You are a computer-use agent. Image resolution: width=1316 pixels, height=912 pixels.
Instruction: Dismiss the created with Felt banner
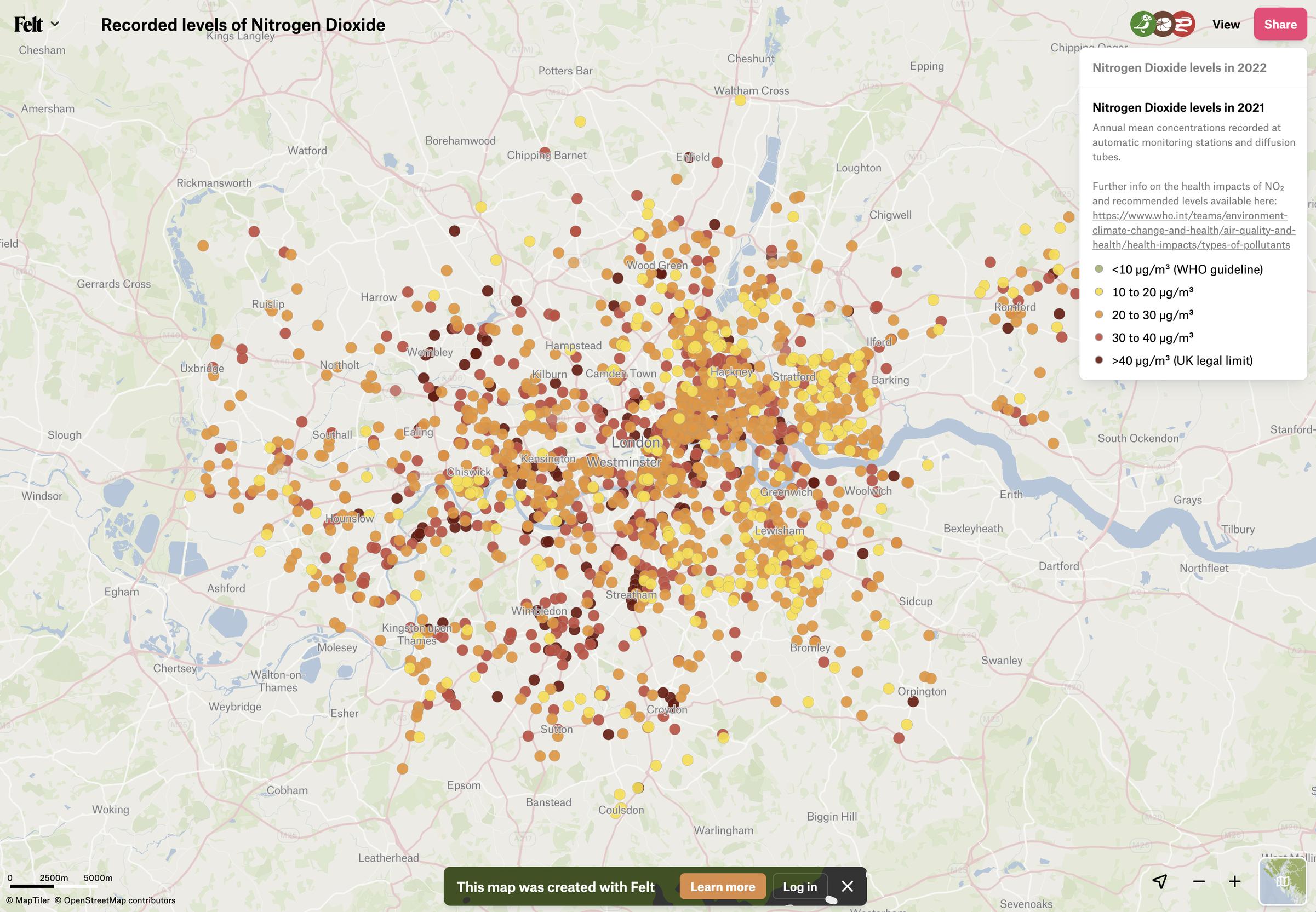(848, 886)
